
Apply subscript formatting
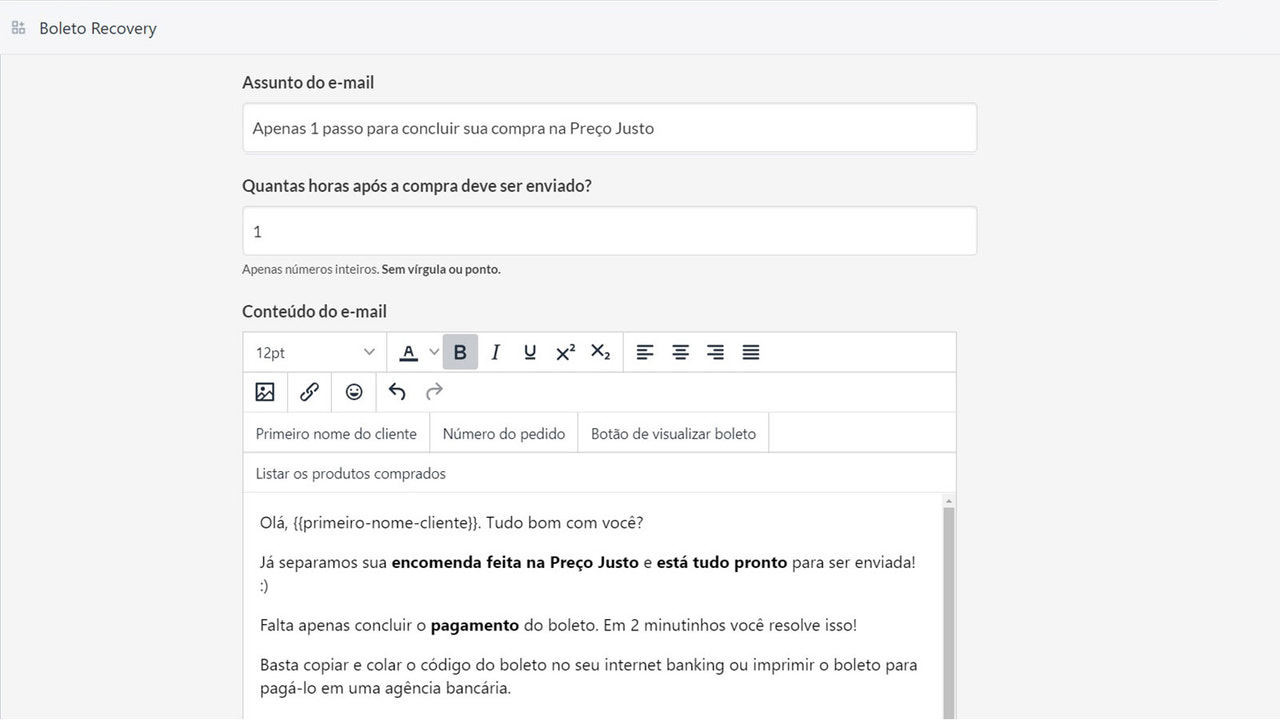click(600, 352)
